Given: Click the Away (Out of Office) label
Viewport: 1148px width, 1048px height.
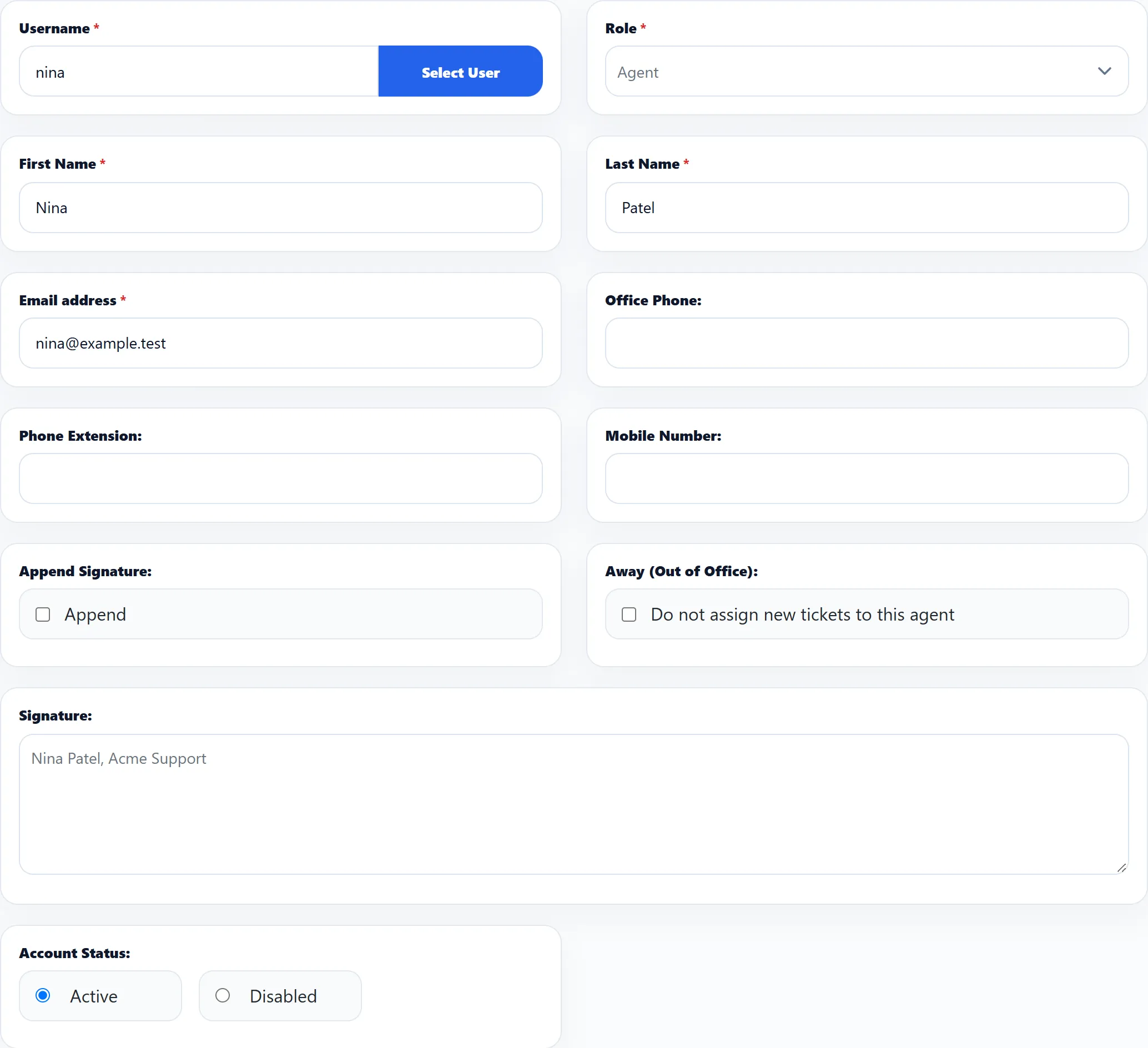Looking at the screenshot, I should point(681,572).
